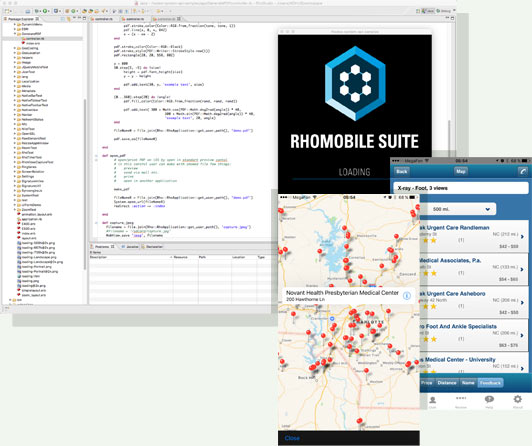Collapse code fold at def open_pdf
The height and width of the screenshot is (446, 532).
[96, 156]
